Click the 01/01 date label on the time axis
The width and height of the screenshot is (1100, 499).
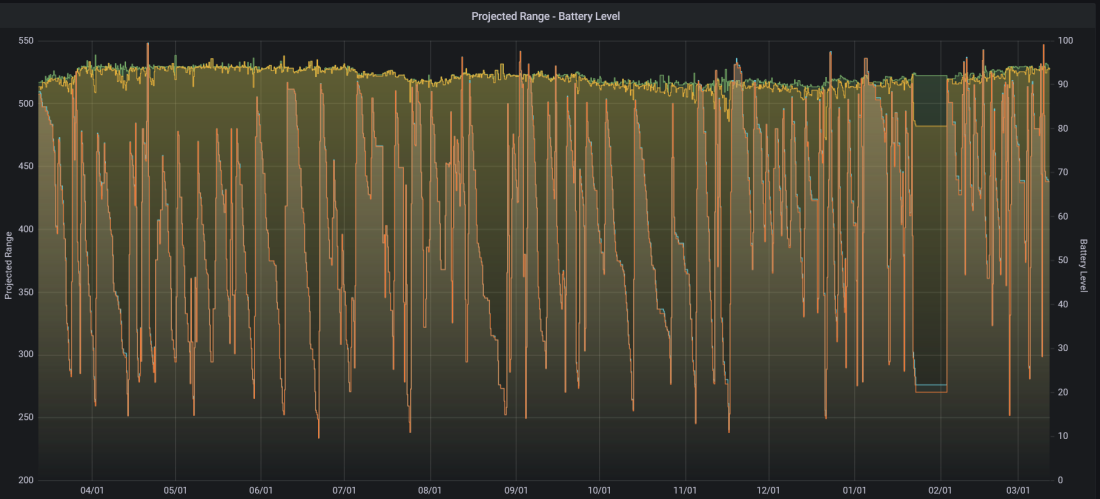pos(854,491)
